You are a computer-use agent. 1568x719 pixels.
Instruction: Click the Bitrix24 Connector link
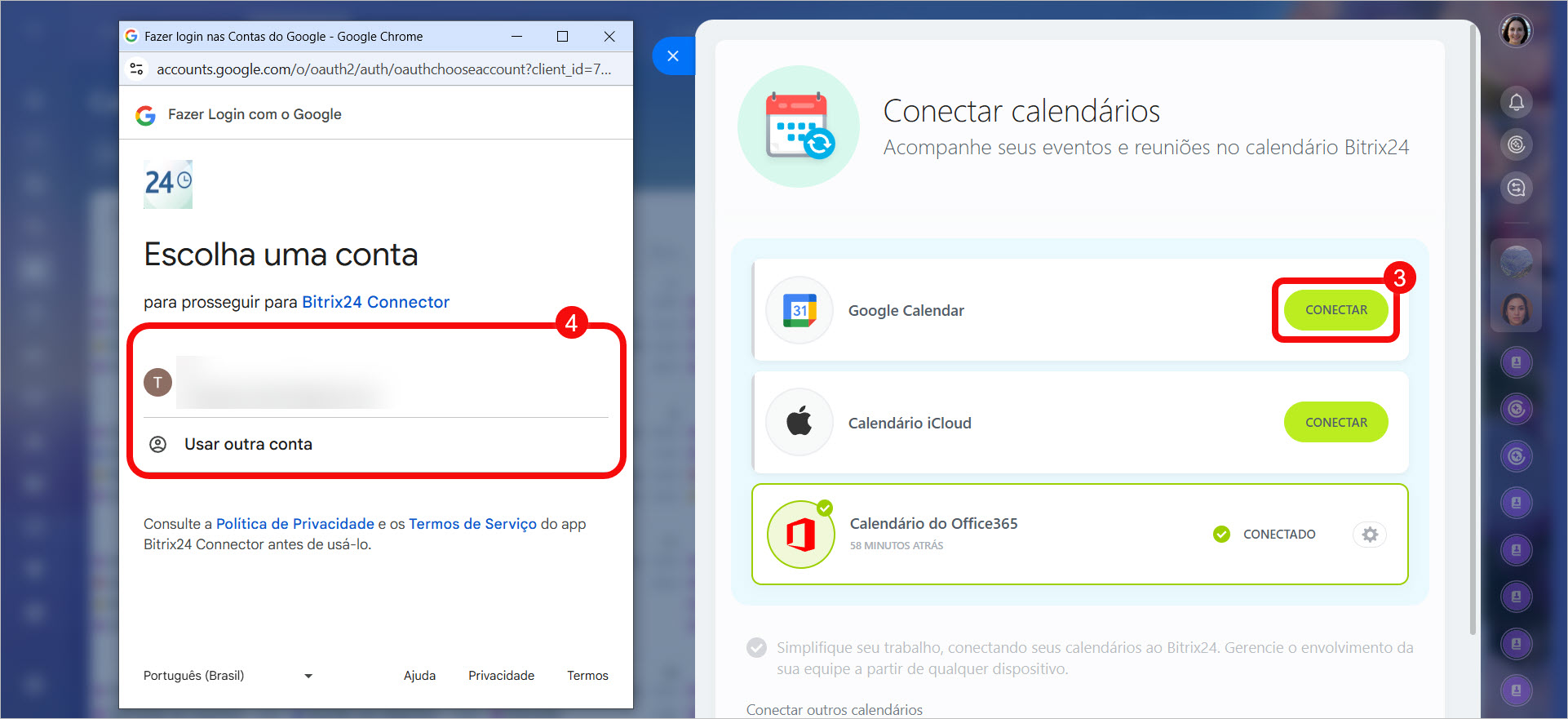coord(375,302)
